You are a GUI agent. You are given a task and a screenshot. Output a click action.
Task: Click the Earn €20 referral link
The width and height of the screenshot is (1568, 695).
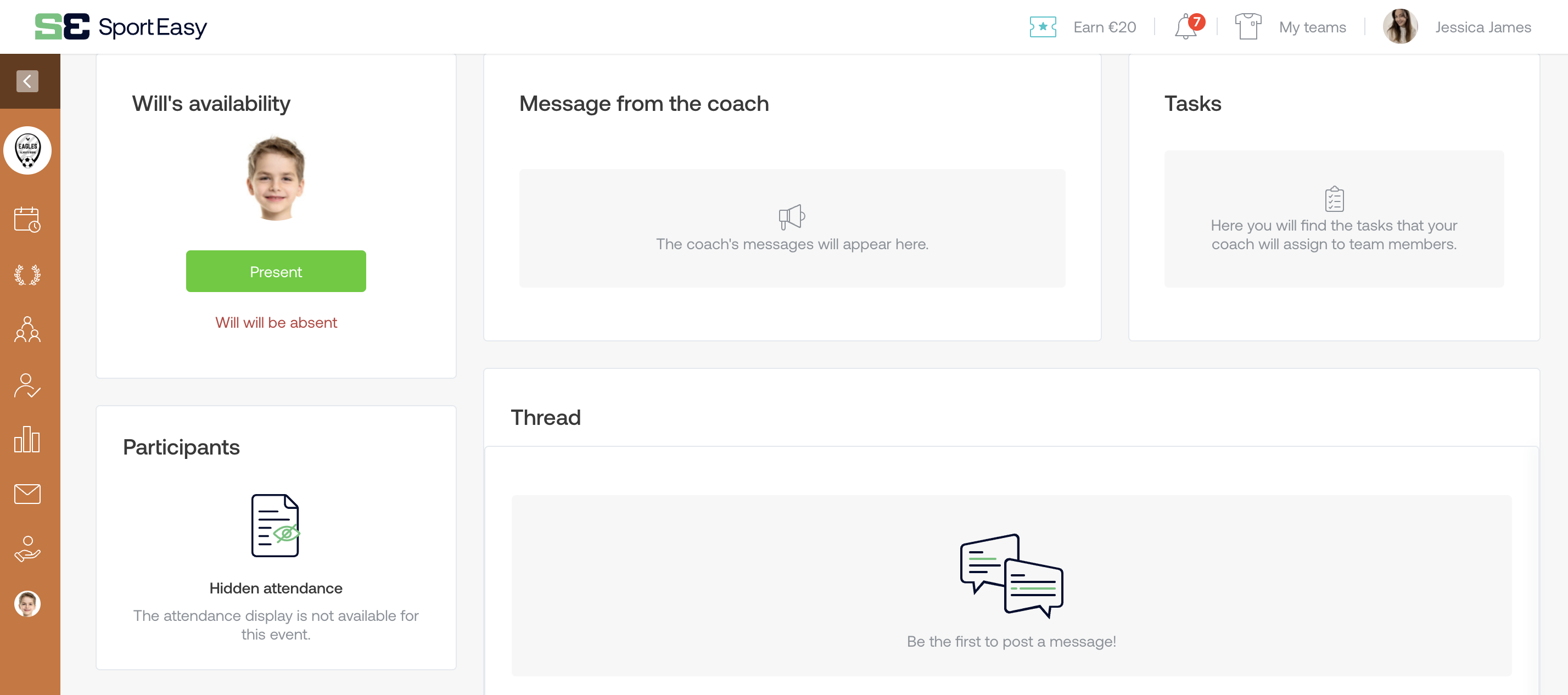(x=1104, y=27)
